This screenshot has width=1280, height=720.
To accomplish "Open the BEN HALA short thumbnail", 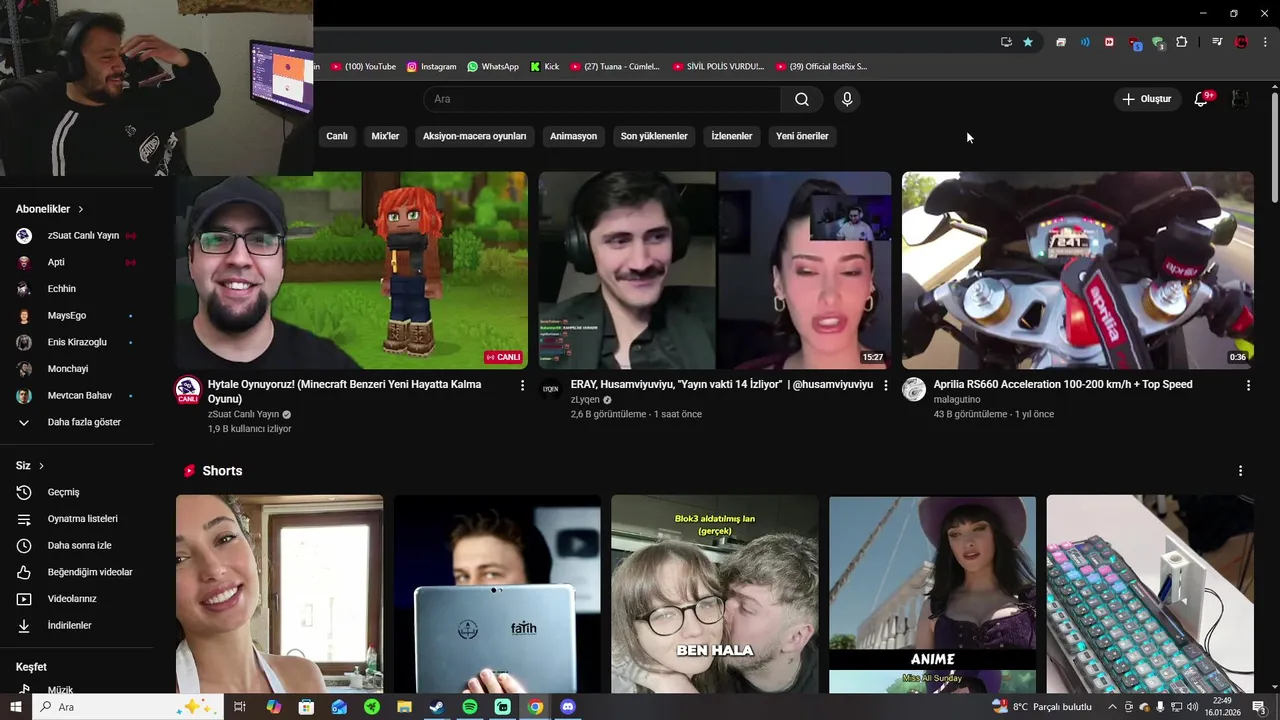I will [715, 594].
